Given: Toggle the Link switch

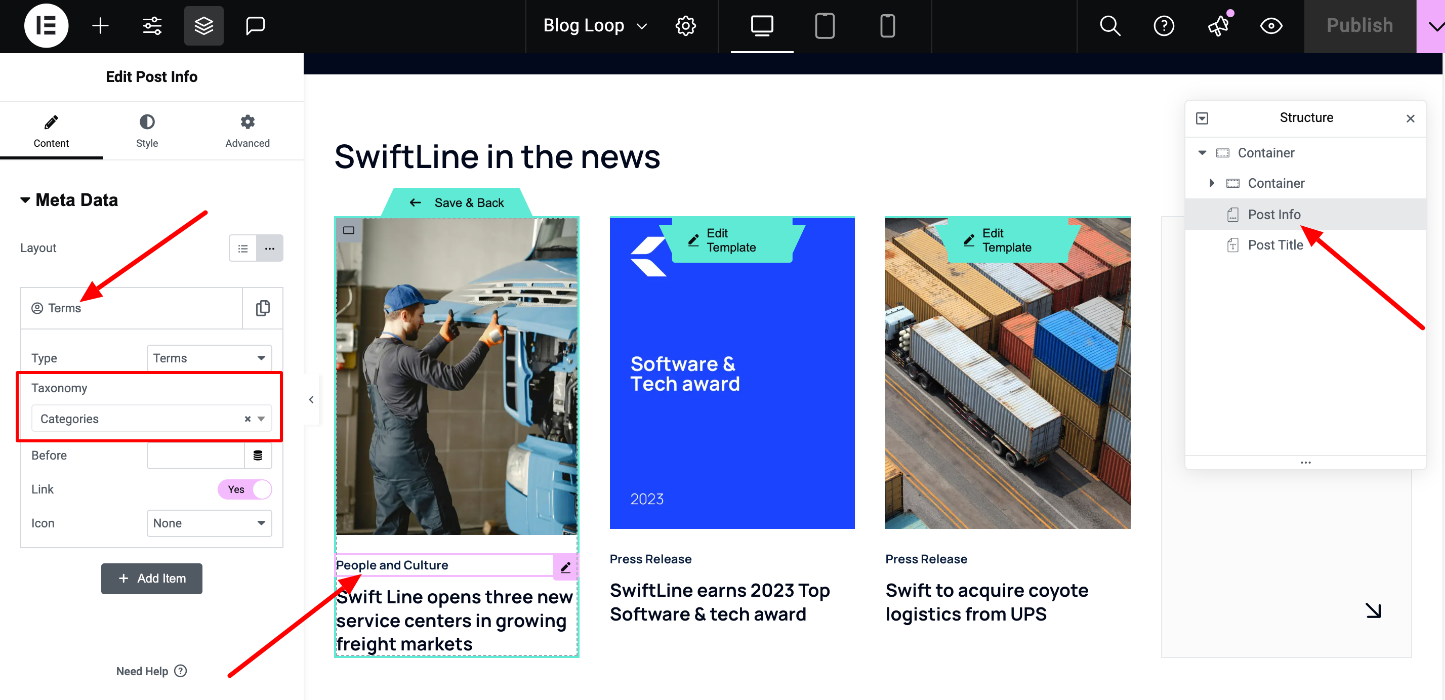Looking at the screenshot, I should point(245,489).
